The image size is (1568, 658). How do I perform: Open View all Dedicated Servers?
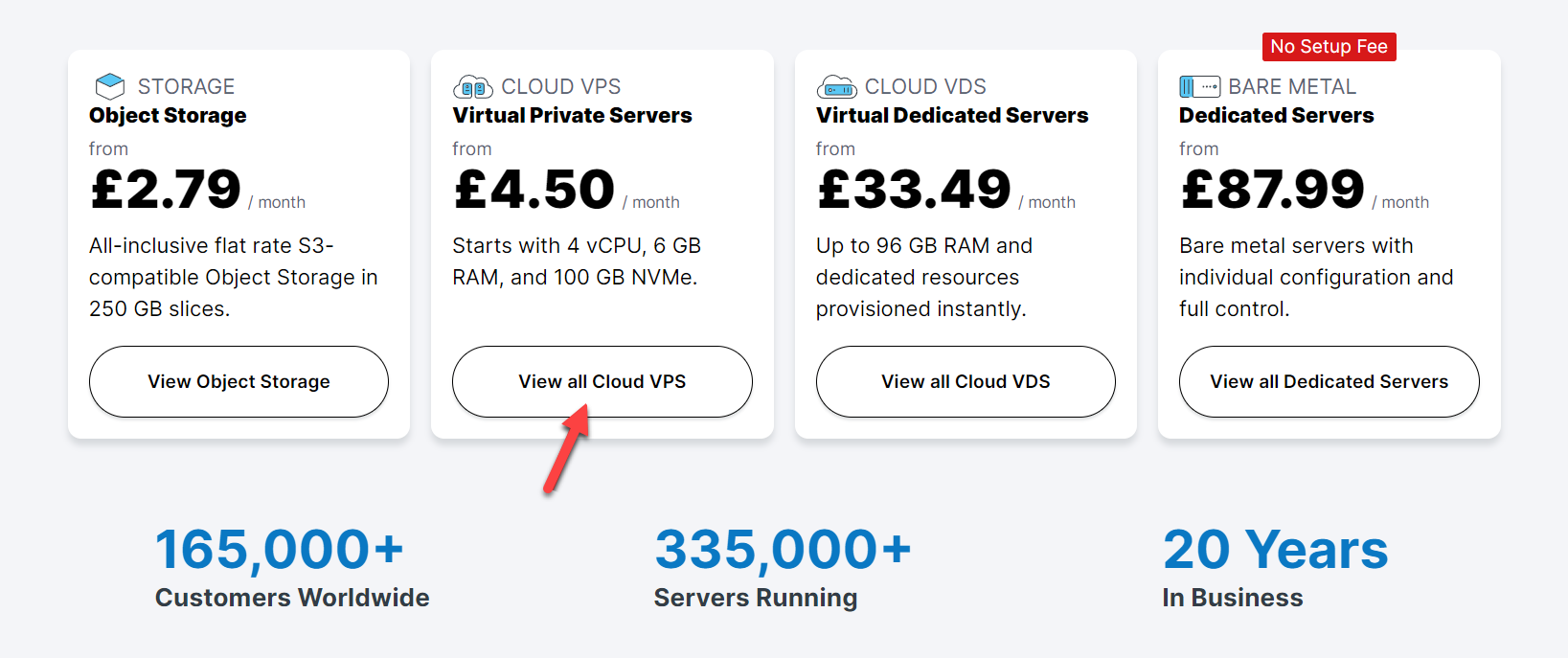click(1329, 381)
